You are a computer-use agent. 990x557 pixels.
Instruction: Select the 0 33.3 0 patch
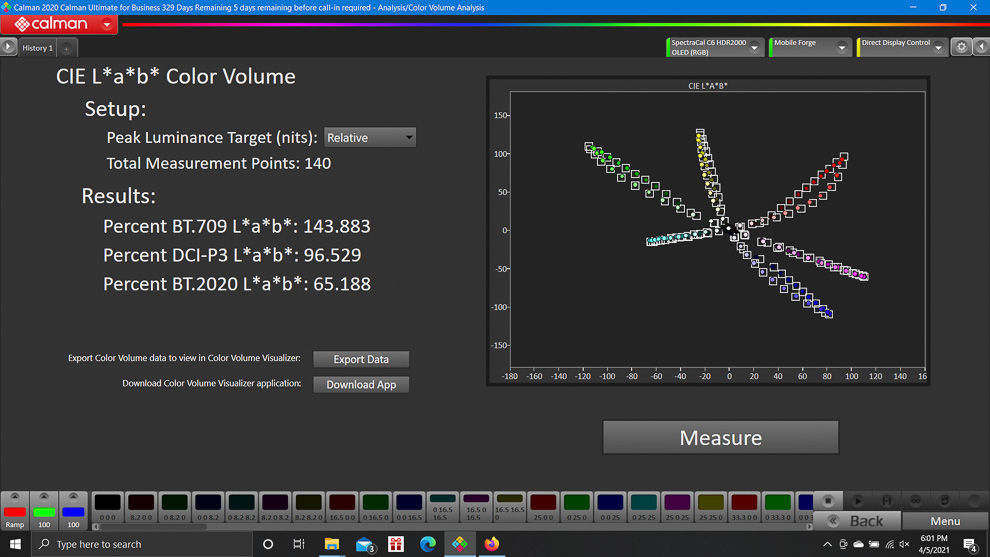777,506
